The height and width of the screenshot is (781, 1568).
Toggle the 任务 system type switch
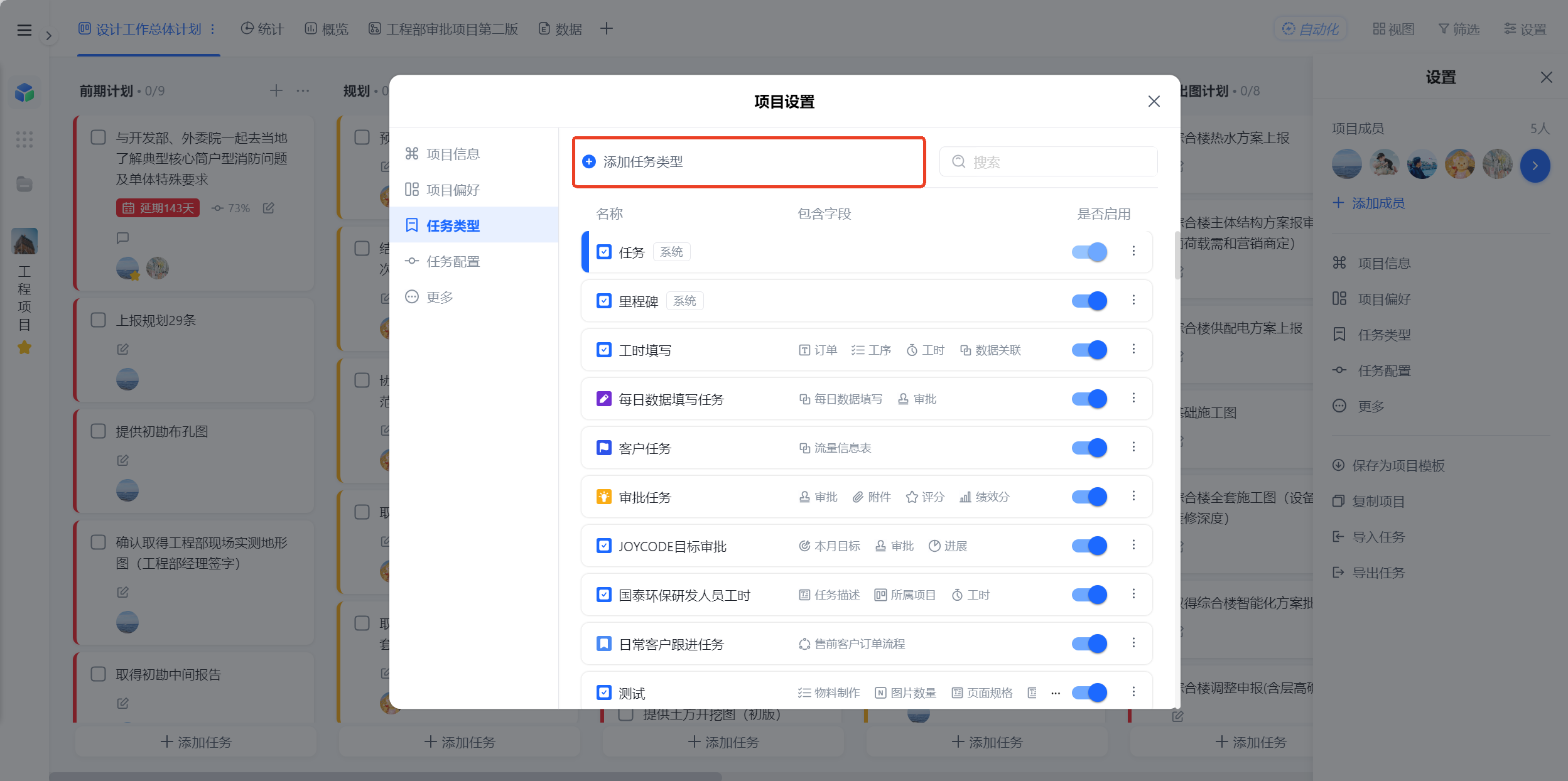click(x=1089, y=252)
